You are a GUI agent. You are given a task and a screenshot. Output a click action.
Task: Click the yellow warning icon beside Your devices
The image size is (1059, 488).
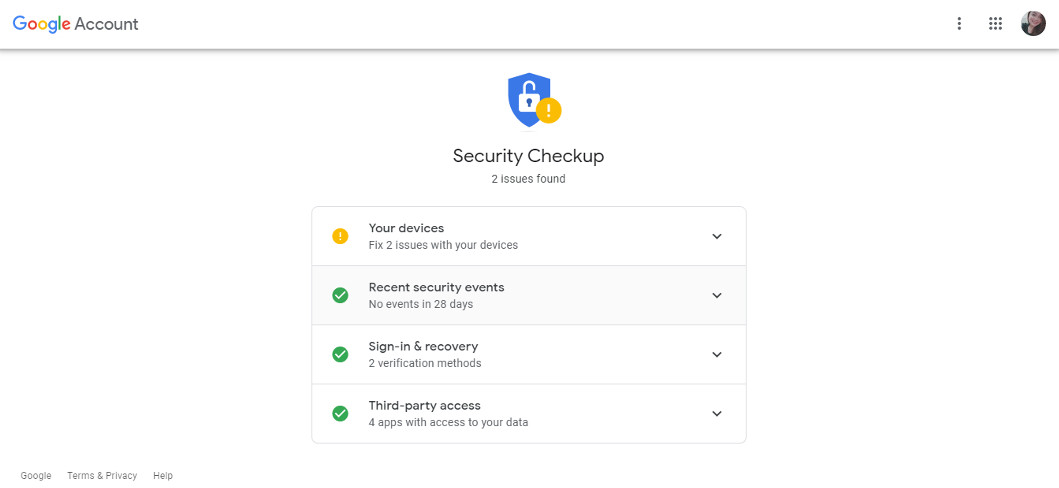[340, 236]
